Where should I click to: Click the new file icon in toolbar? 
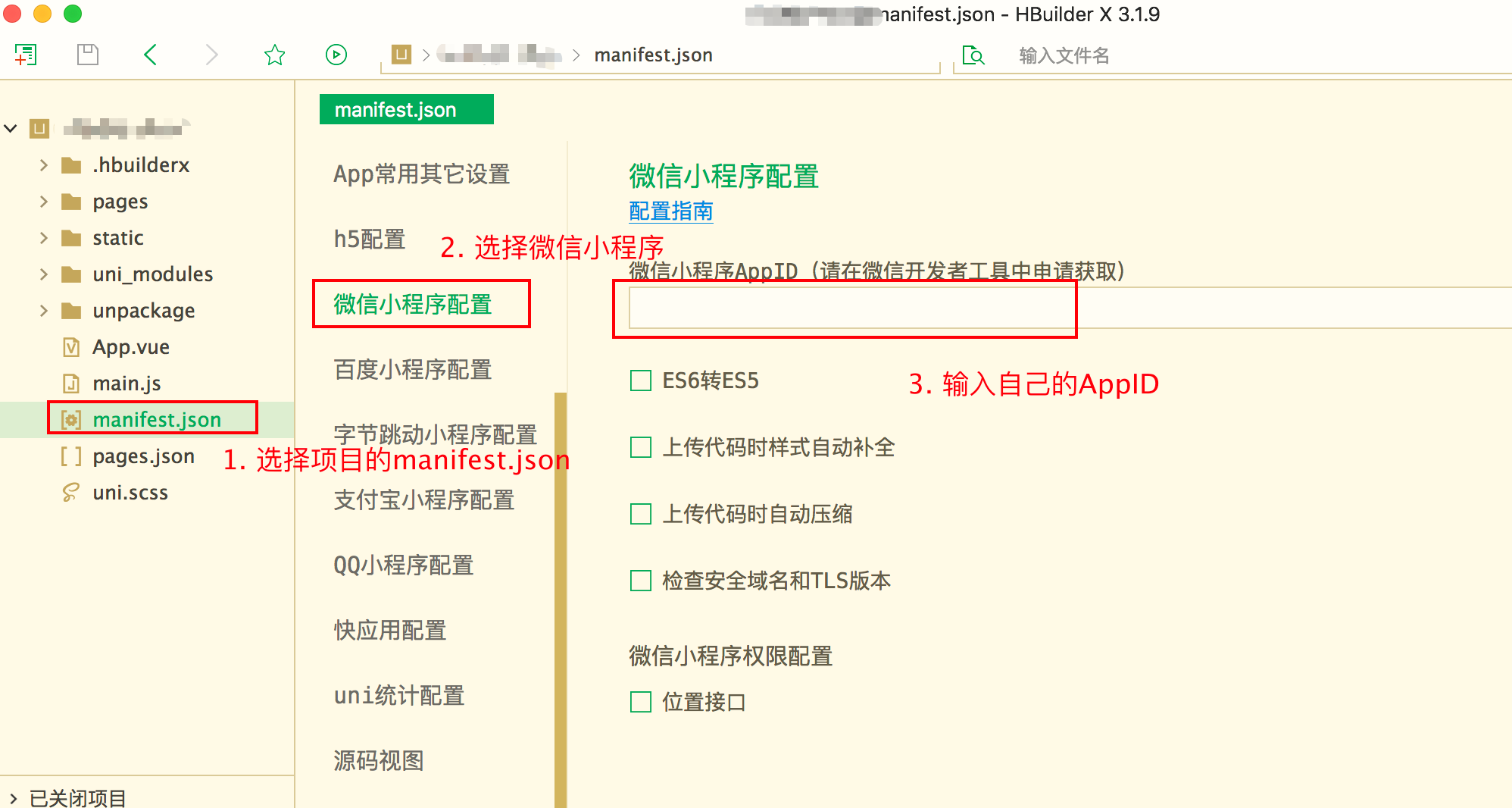(x=26, y=55)
